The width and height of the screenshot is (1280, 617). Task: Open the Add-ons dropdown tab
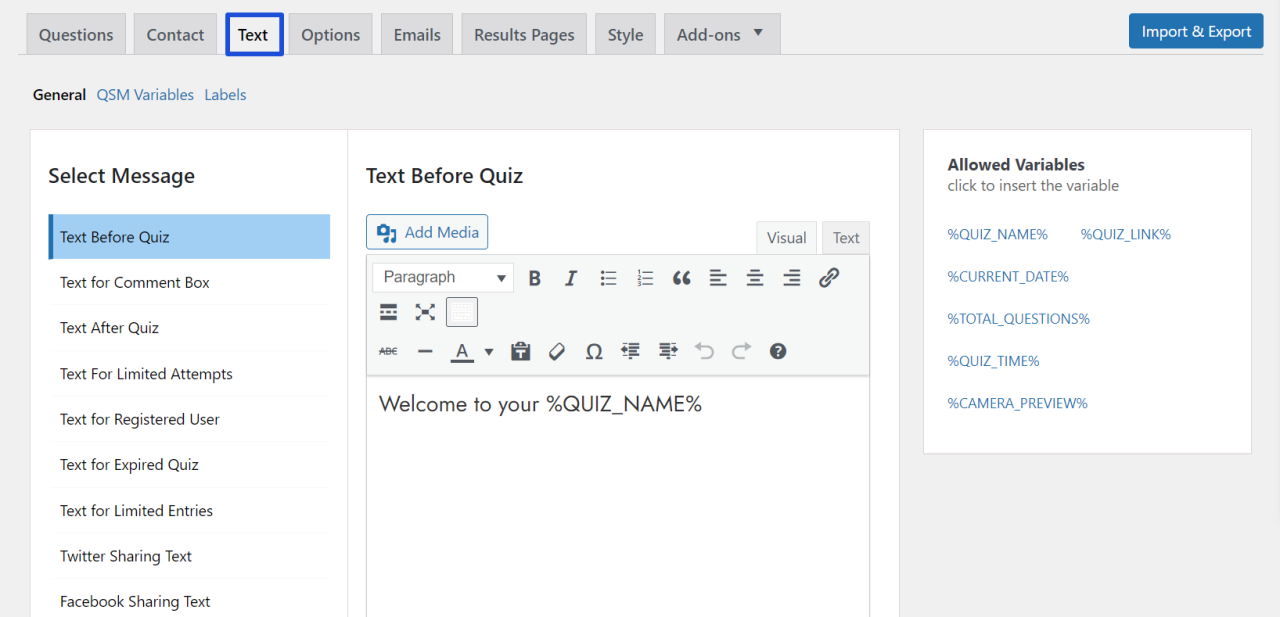[x=722, y=34]
